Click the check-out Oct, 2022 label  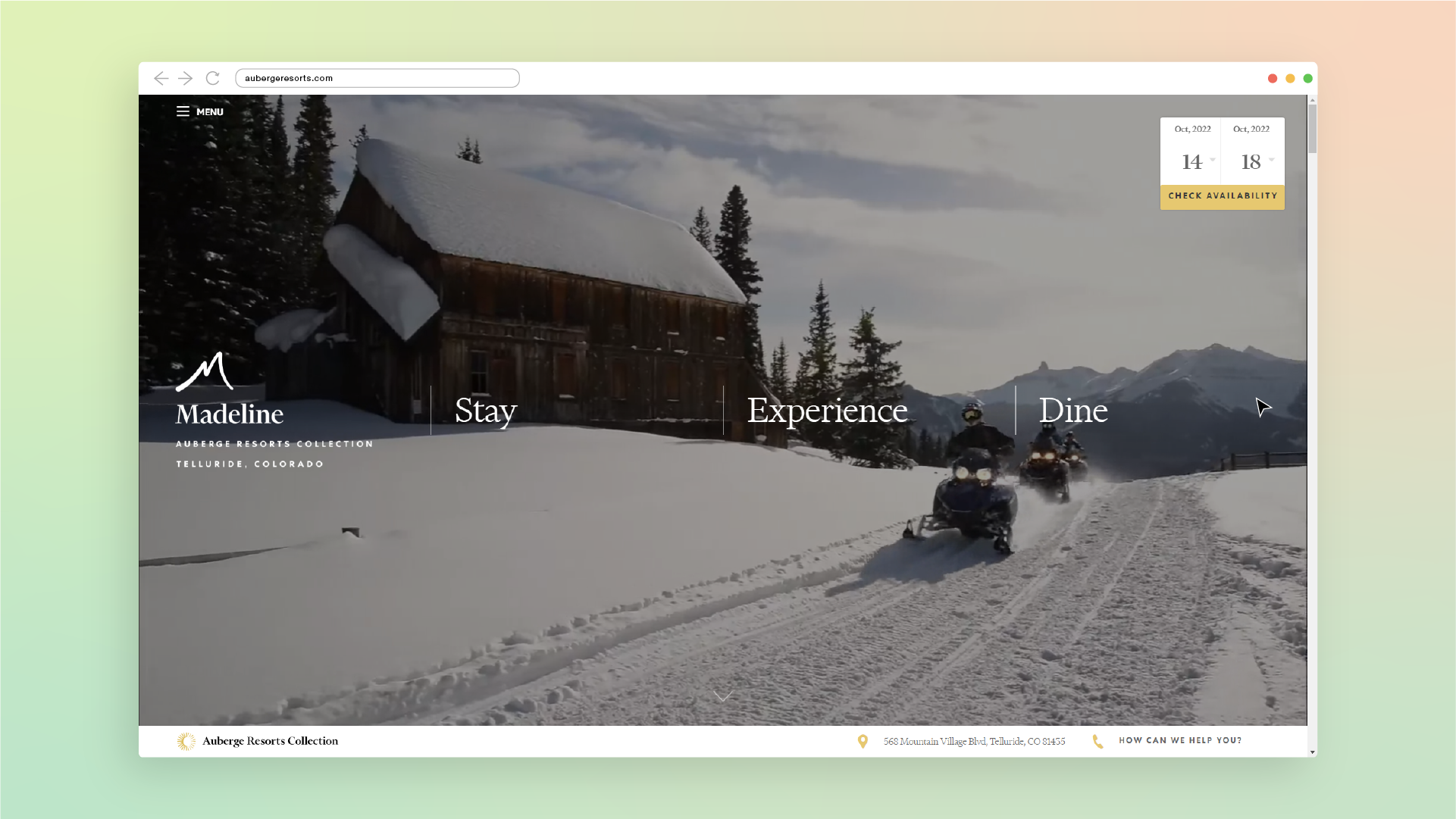tap(1251, 129)
